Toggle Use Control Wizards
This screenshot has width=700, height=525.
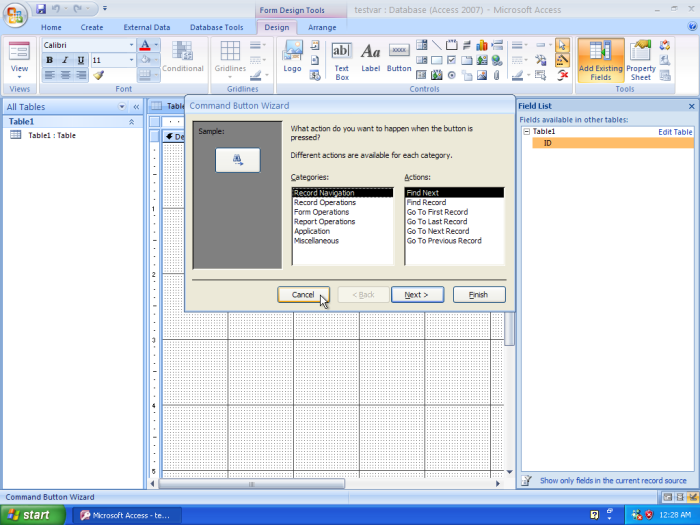[562, 60]
